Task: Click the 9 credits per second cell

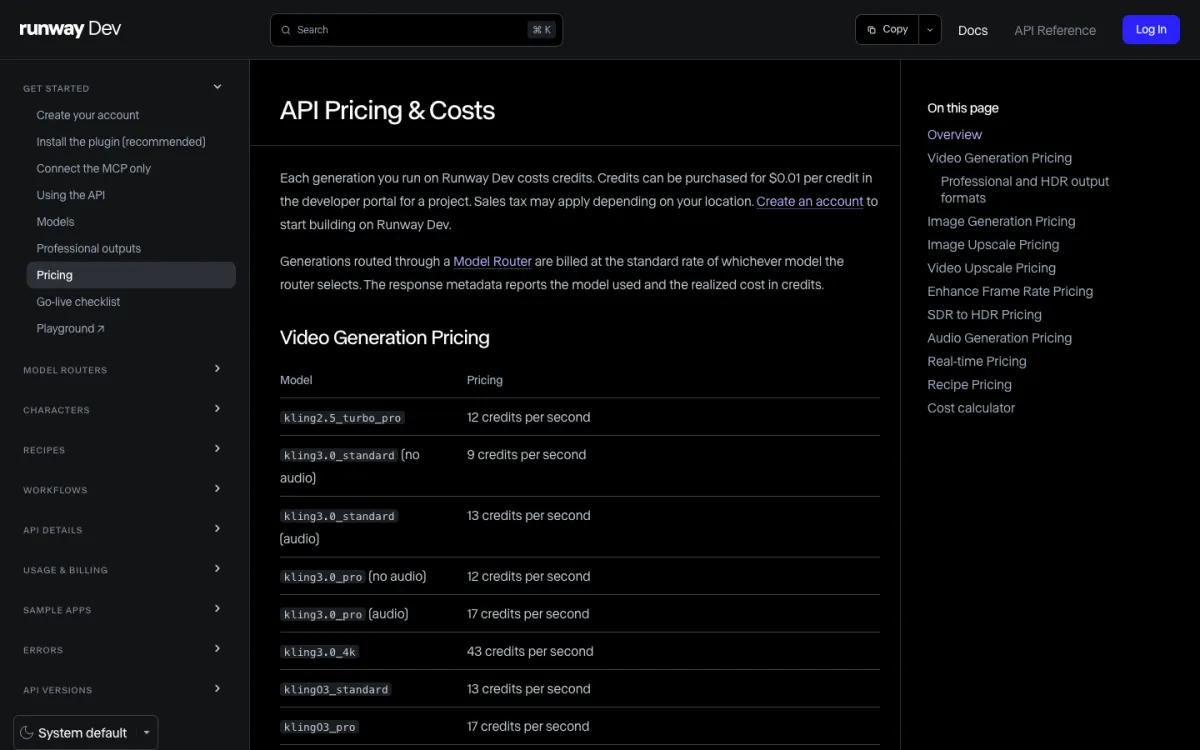Action: [x=526, y=454]
